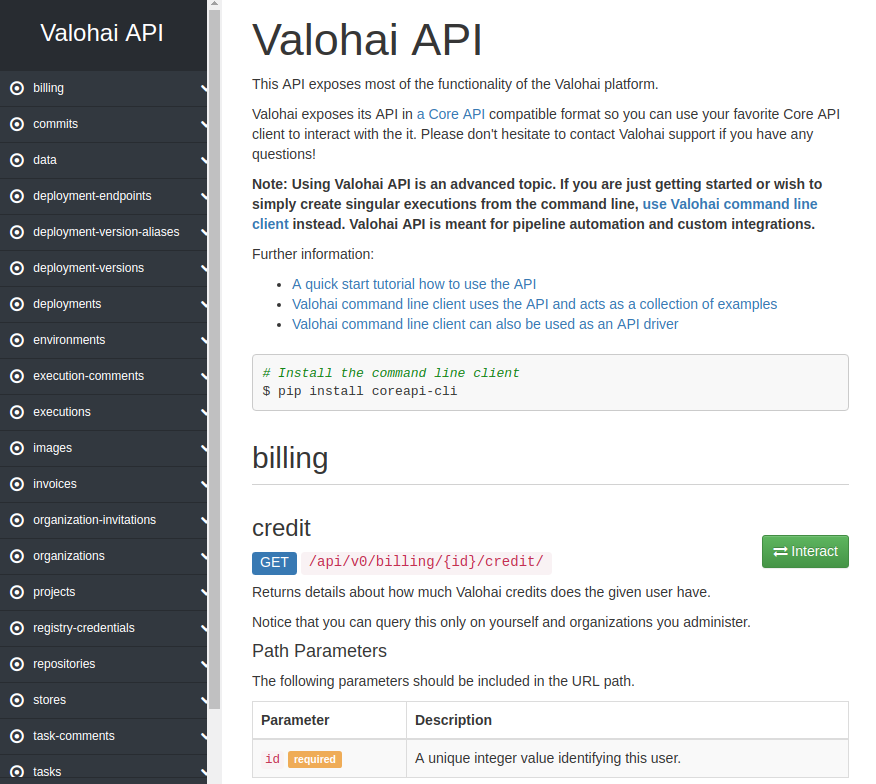Open the 'collection of examples' client link
Viewport: 876px width, 784px height.
point(535,305)
